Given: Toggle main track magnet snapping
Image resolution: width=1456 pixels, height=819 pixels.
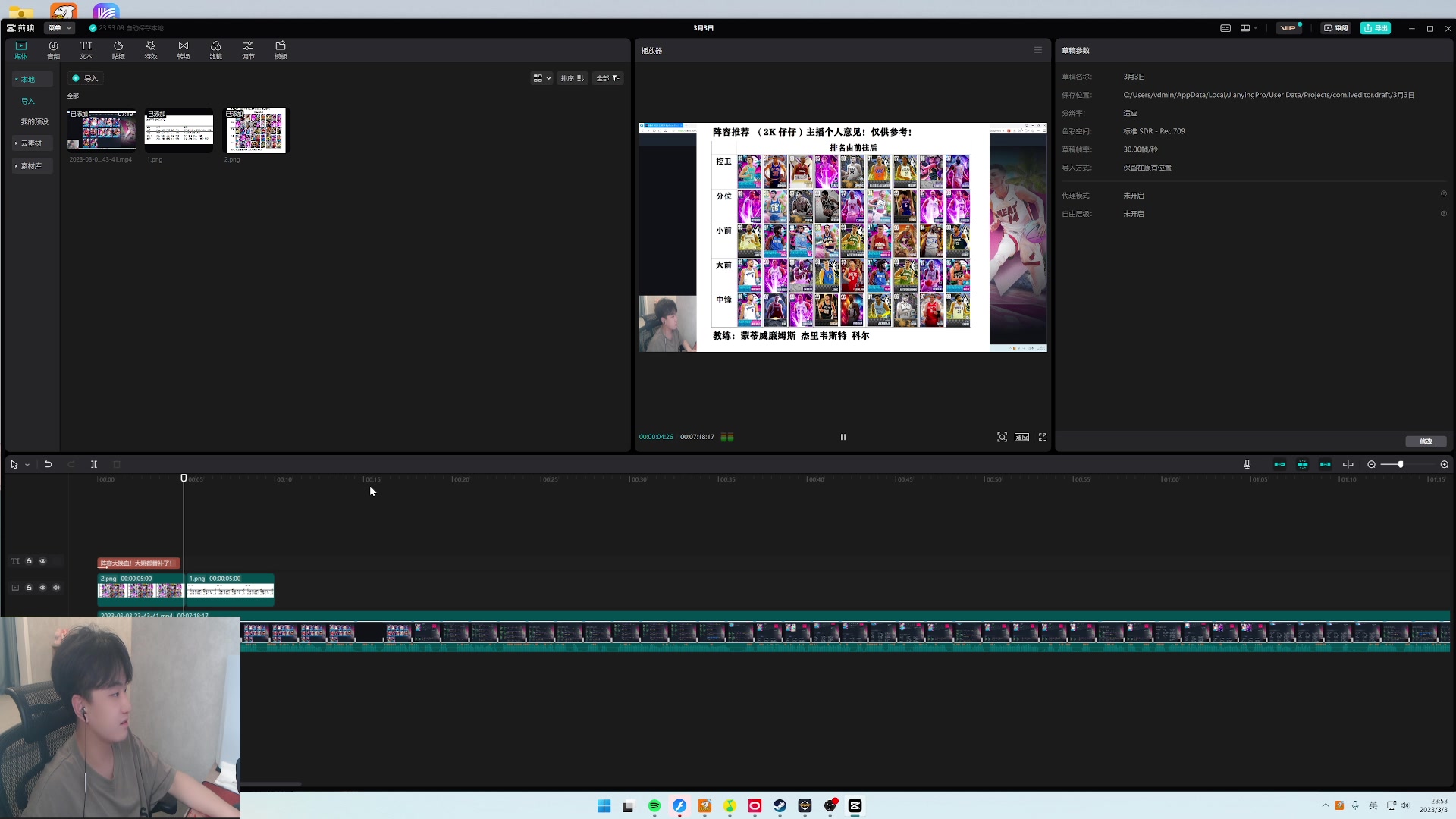Looking at the screenshot, I should click(1280, 464).
